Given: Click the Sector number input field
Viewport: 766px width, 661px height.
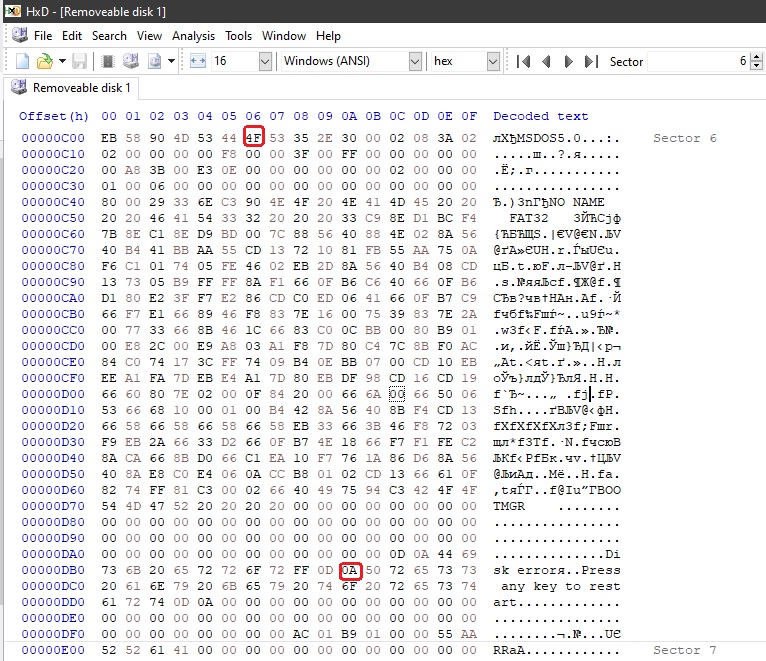Looking at the screenshot, I should [x=694, y=61].
